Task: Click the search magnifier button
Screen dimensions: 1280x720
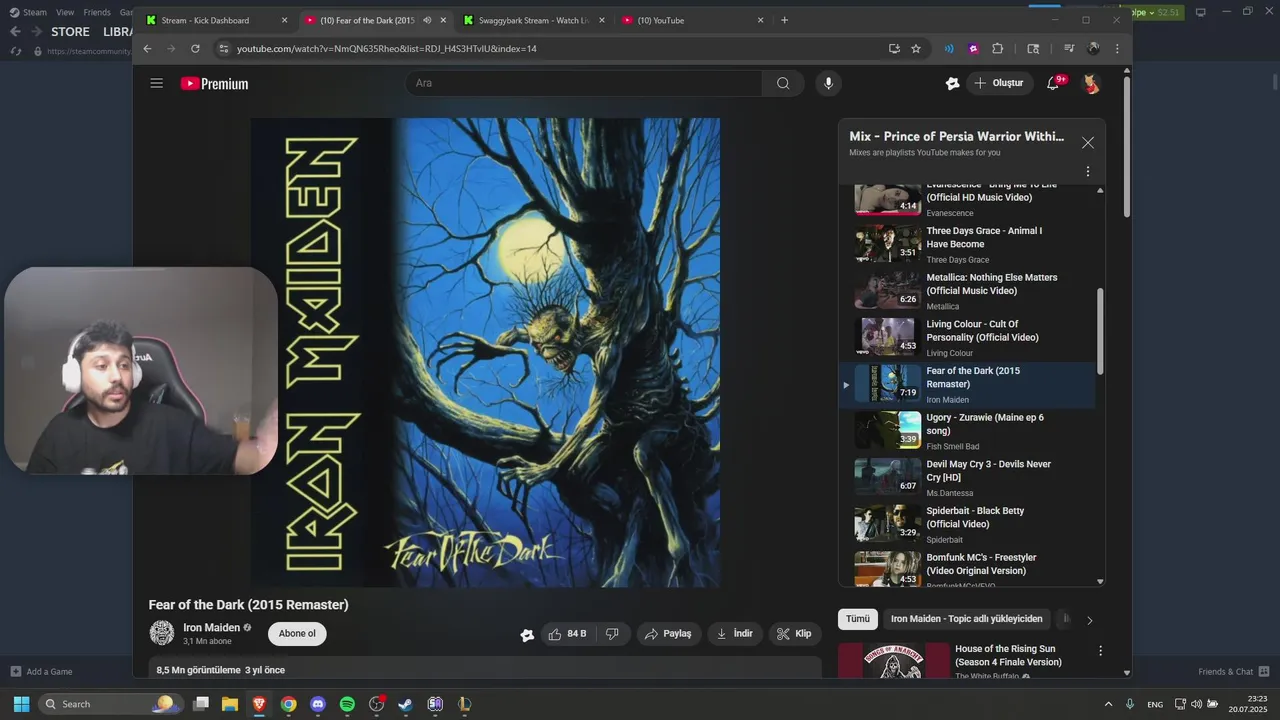Action: 783,83
